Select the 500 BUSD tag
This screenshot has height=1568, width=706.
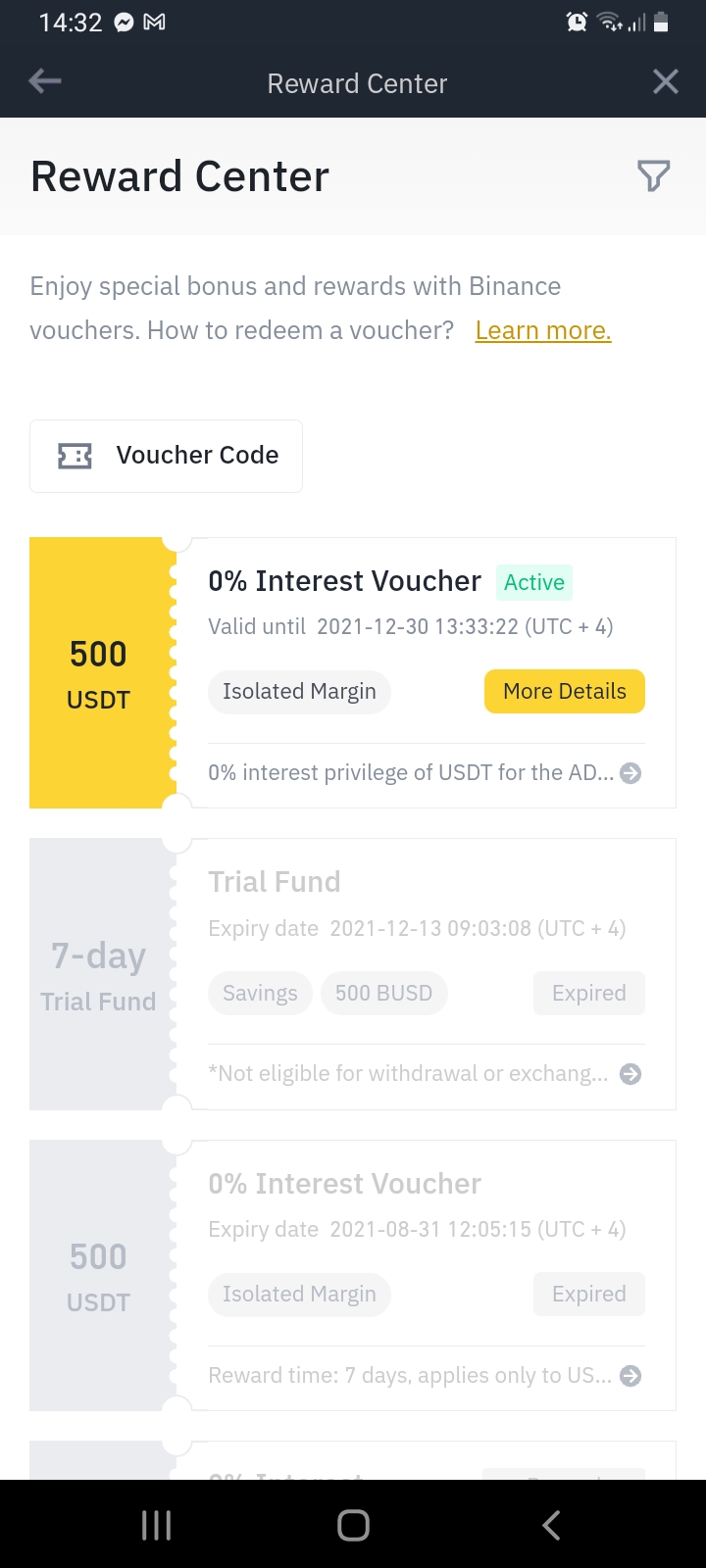coord(383,994)
